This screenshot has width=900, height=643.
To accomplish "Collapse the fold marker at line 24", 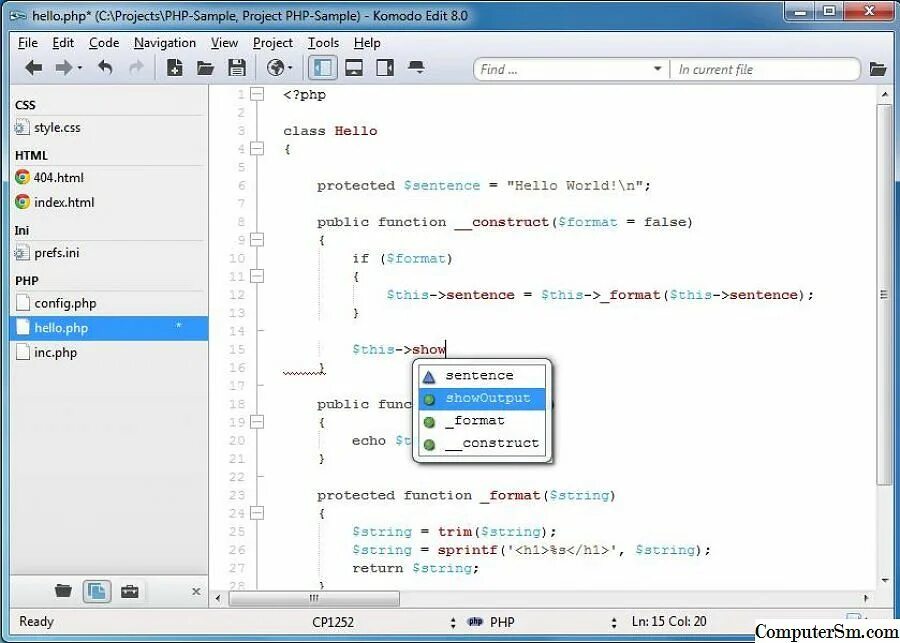I will click(257, 513).
